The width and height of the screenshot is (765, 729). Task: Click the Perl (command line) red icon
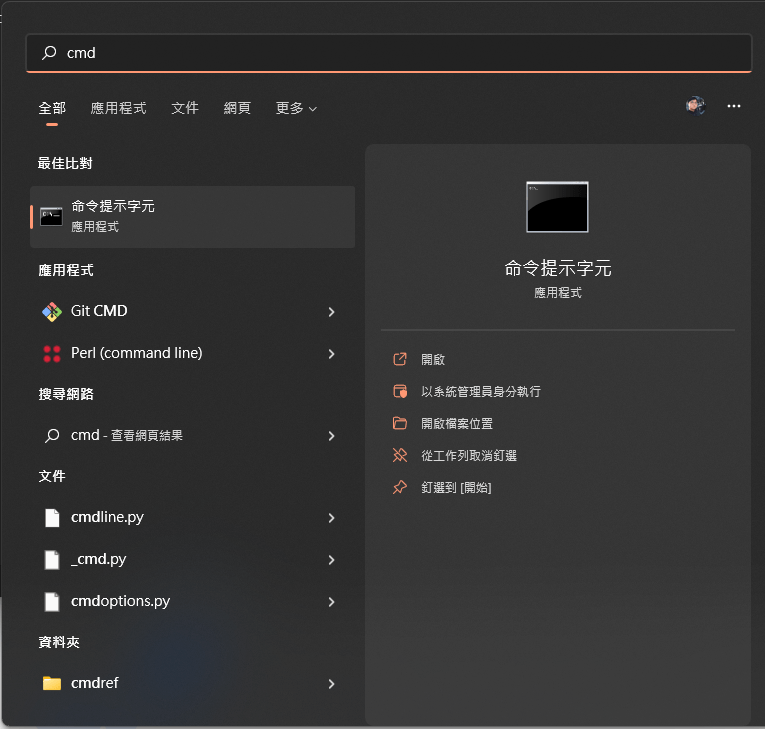[52, 354]
